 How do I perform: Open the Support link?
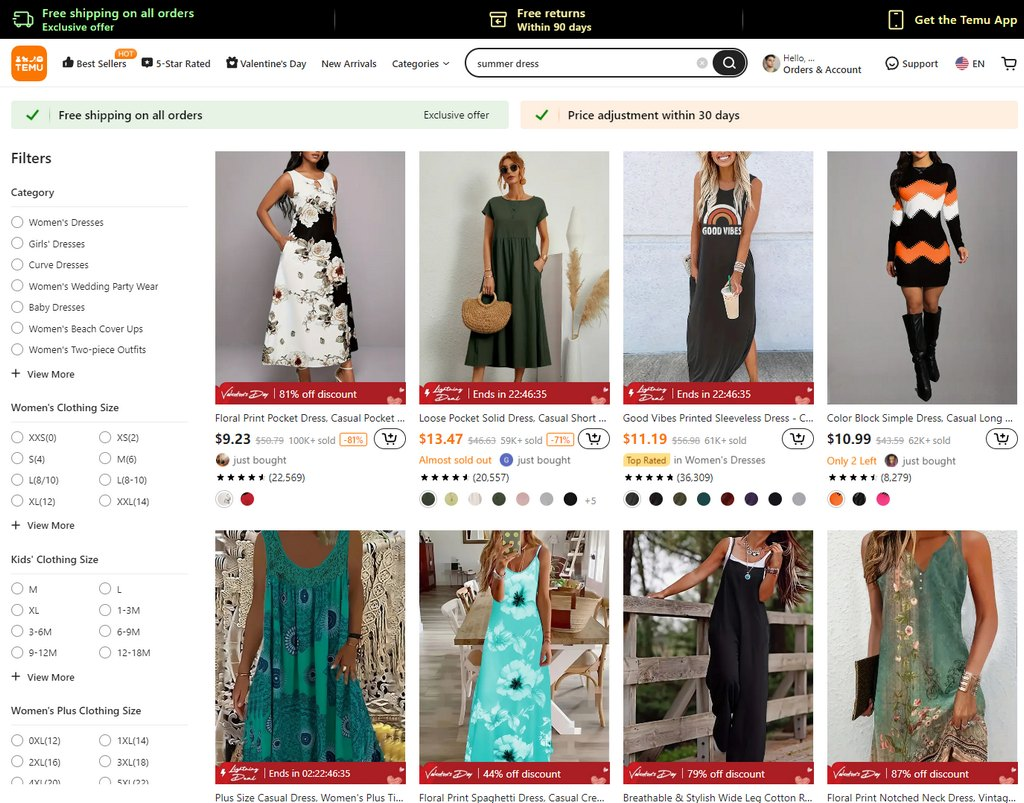coord(911,64)
